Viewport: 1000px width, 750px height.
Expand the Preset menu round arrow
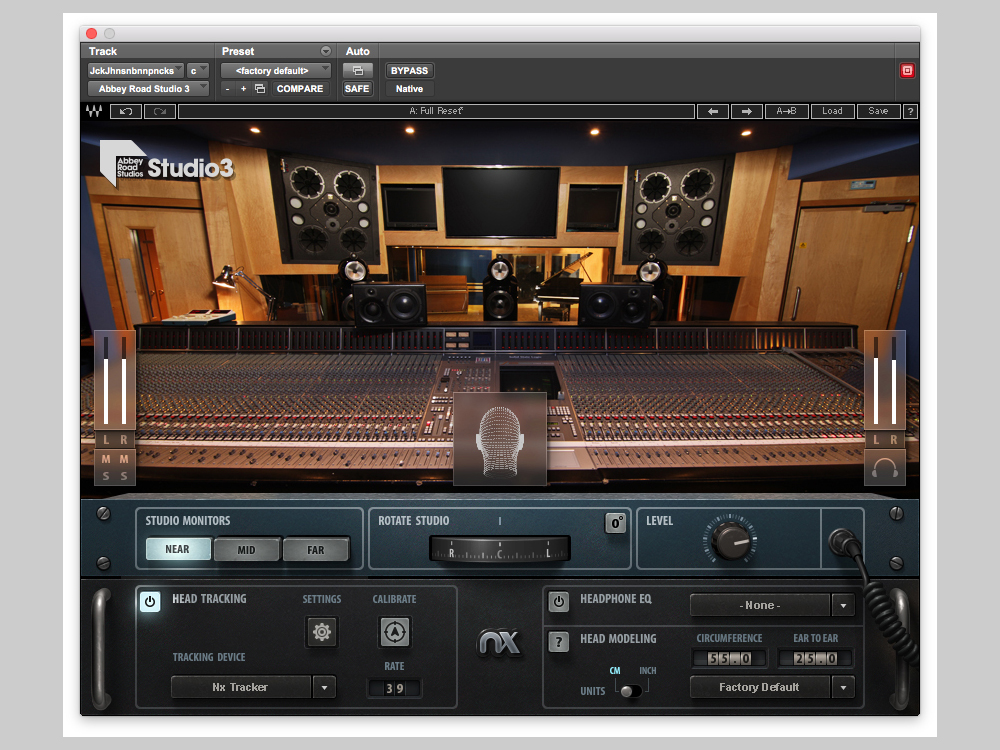[x=326, y=51]
